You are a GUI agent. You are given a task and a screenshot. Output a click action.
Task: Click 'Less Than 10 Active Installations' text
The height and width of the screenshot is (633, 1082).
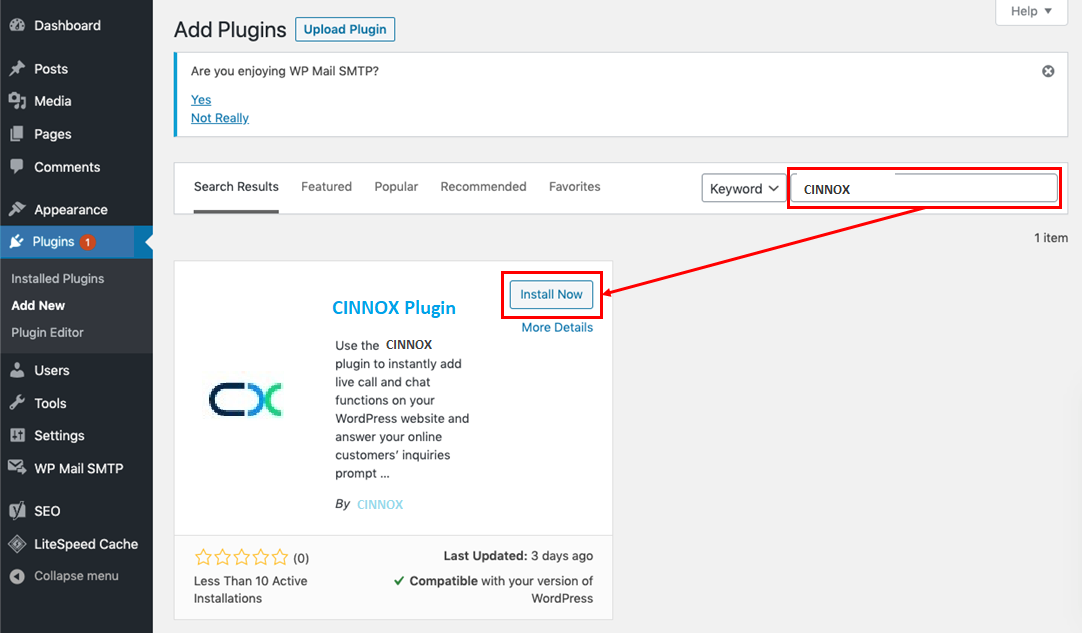click(x=250, y=590)
